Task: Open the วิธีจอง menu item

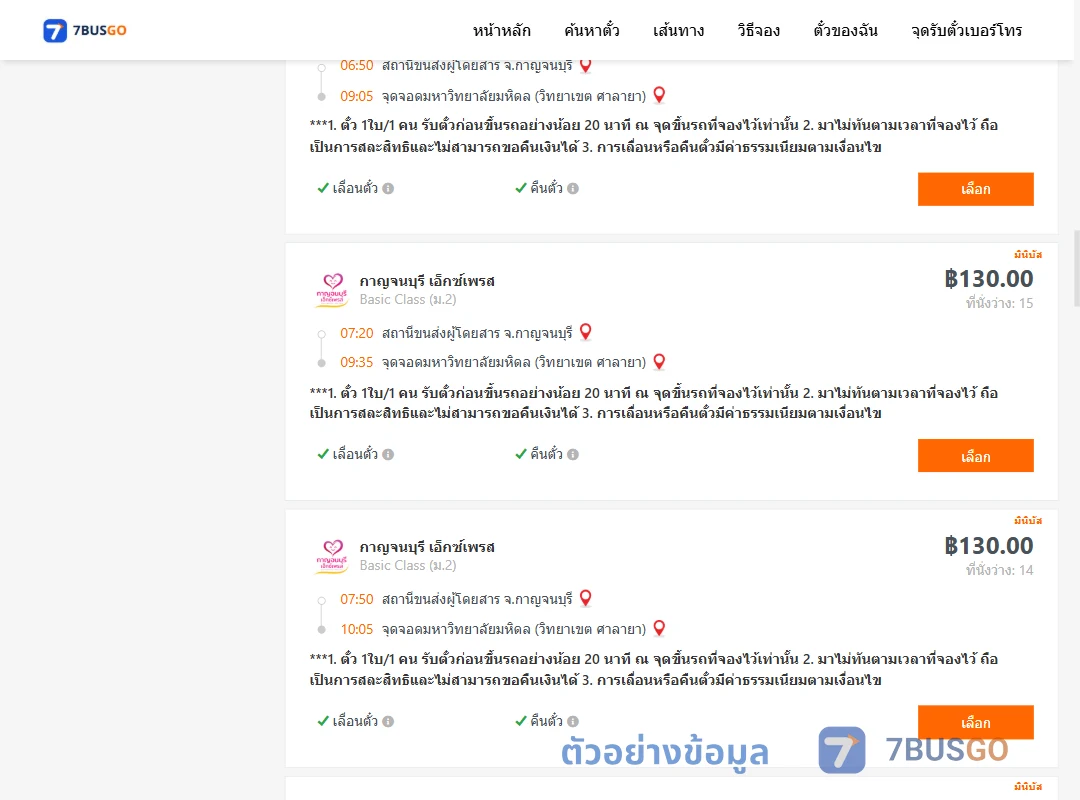Action: pyautogui.click(x=758, y=30)
